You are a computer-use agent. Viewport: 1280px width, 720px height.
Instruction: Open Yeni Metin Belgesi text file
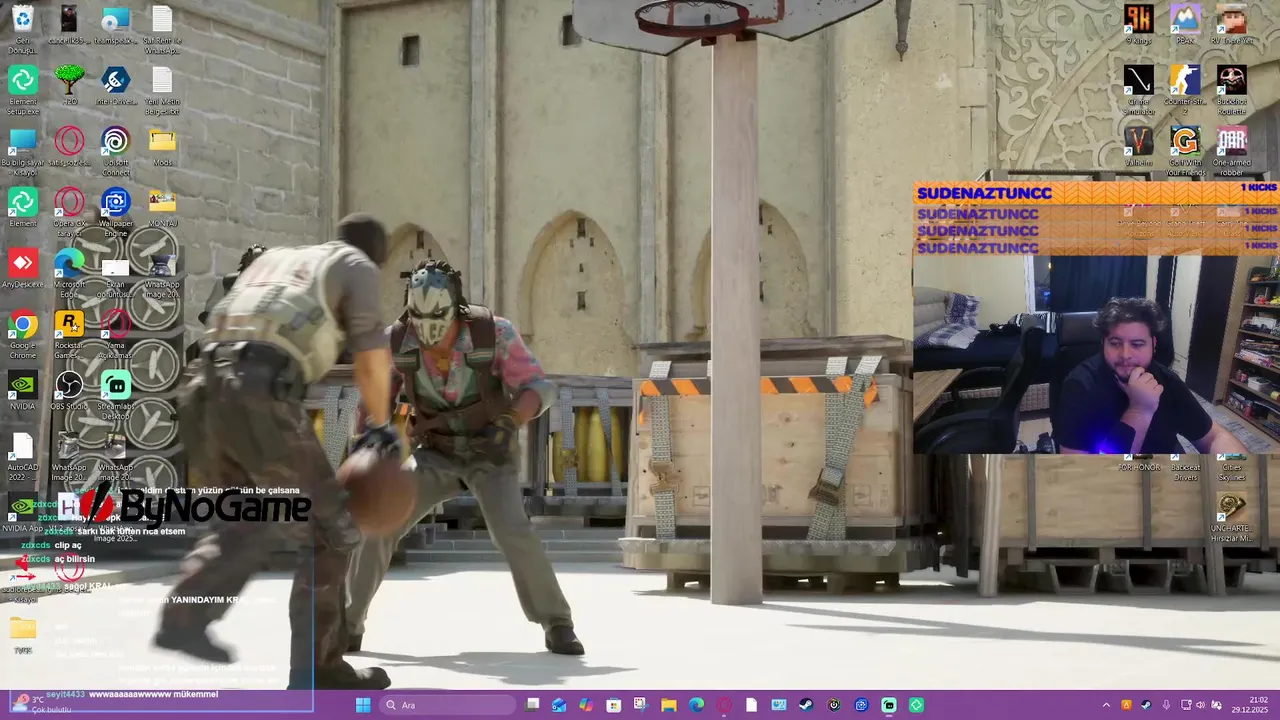pyautogui.click(x=162, y=89)
